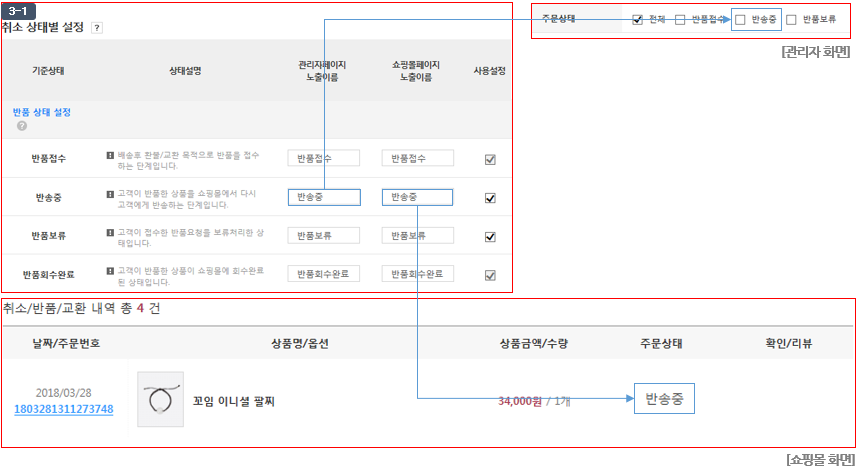Screen dimensions: 860x470
Task: Check the 반품접수 order status filter
Action: coord(680,20)
